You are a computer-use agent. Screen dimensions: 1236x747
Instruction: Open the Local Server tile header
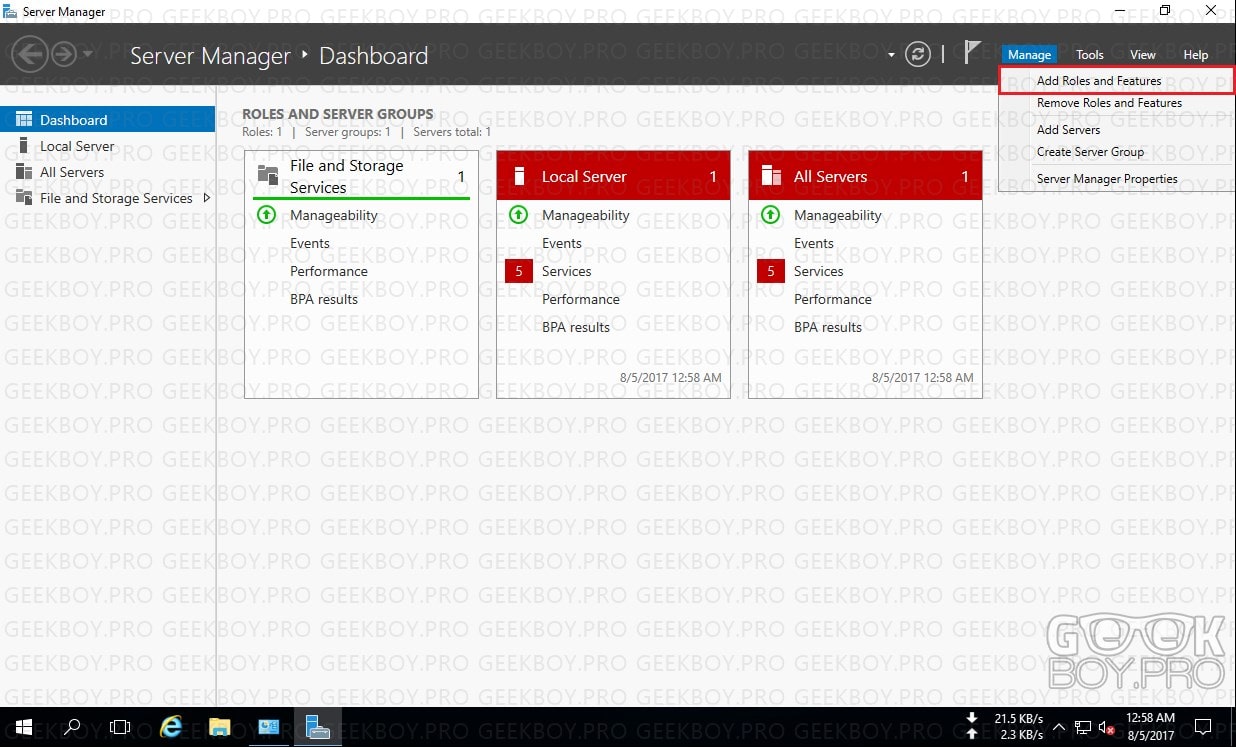coord(613,176)
